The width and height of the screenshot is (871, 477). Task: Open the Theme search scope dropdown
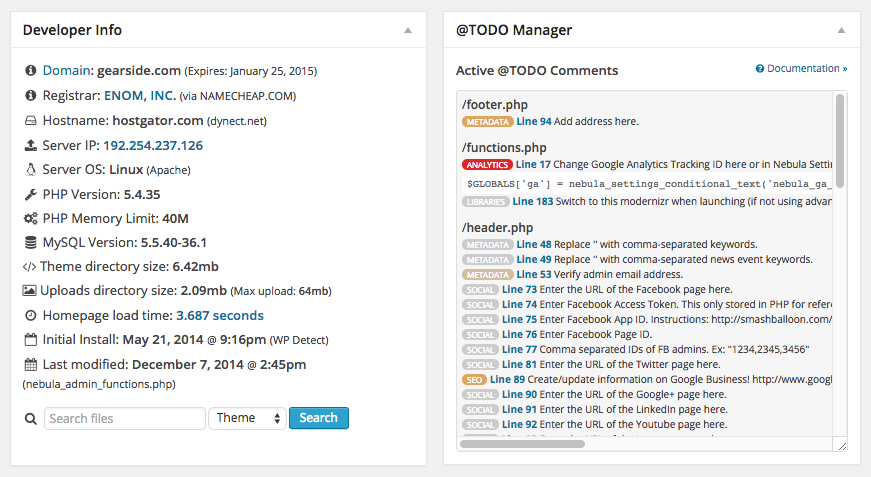tap(247, 418)
